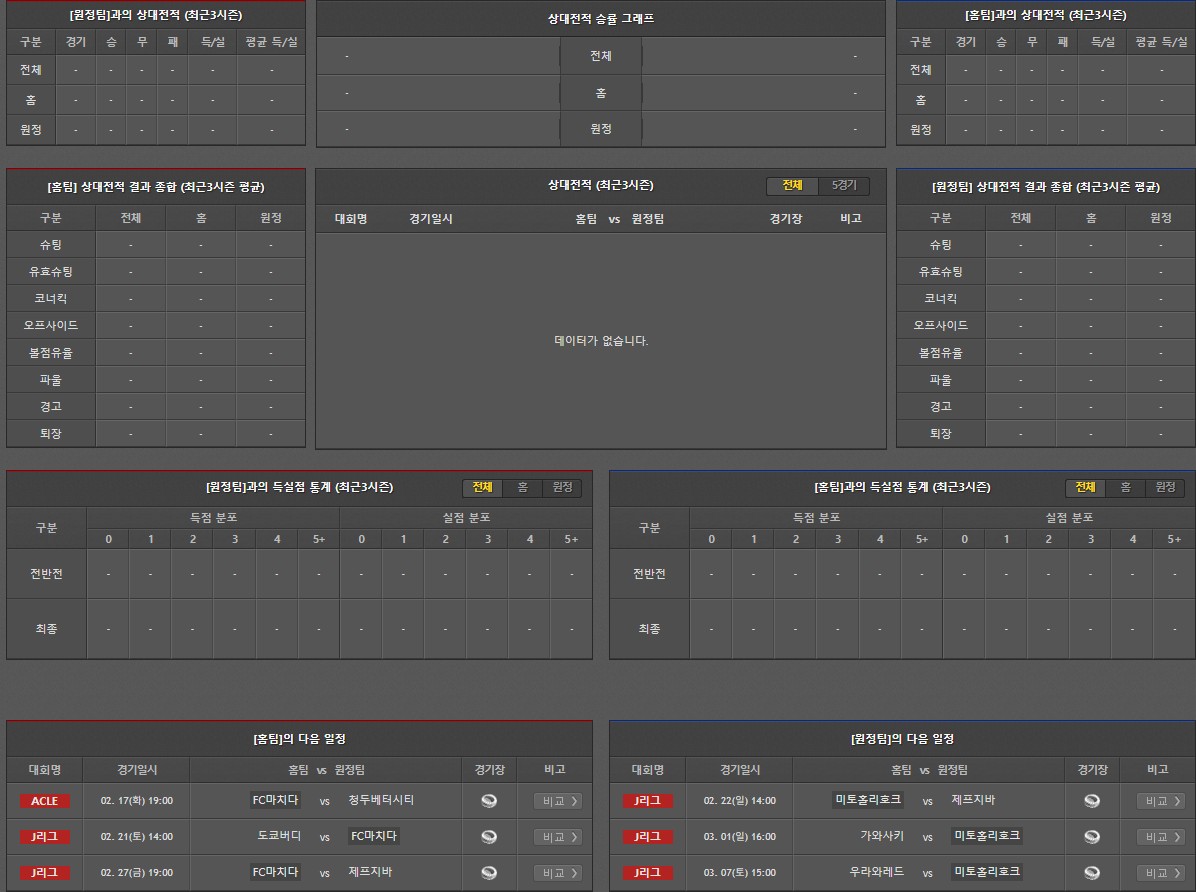The height and width of the screenshot is (892, 1196).
Task: Click team name 청두베터시티 in home schedule
Action: pos(381,800)
